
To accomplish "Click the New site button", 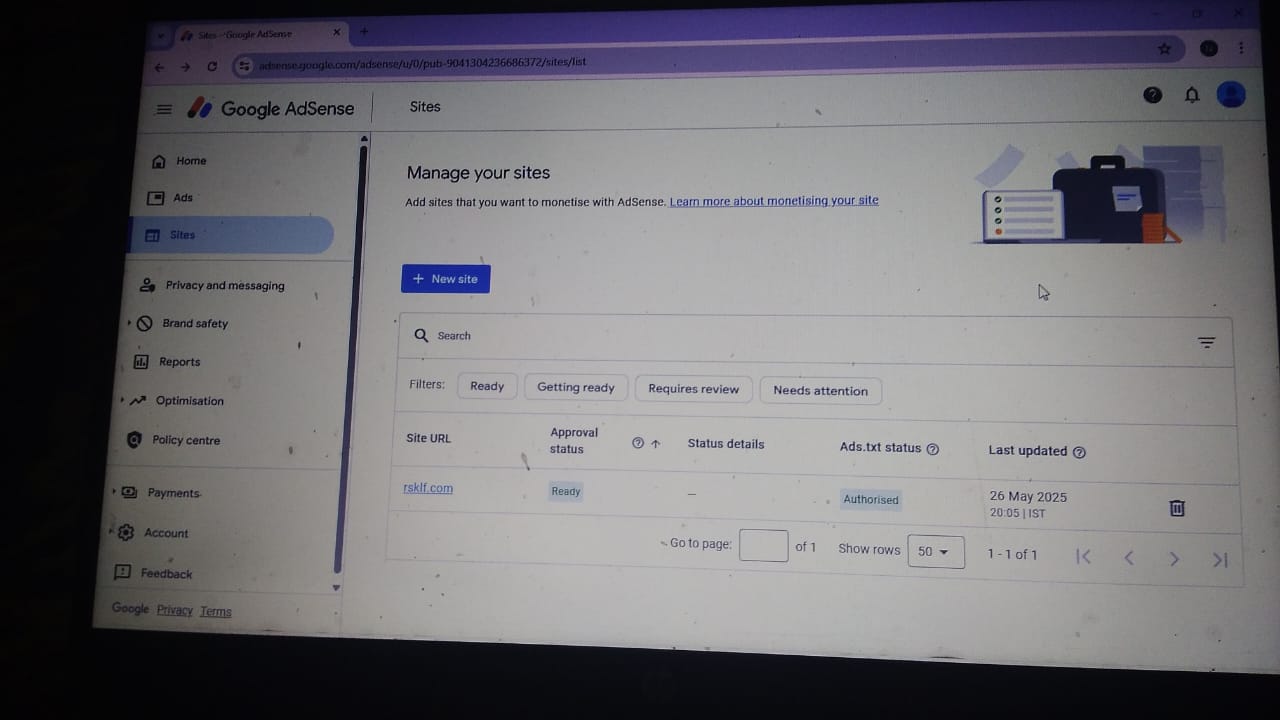I will tap(445, 279).
